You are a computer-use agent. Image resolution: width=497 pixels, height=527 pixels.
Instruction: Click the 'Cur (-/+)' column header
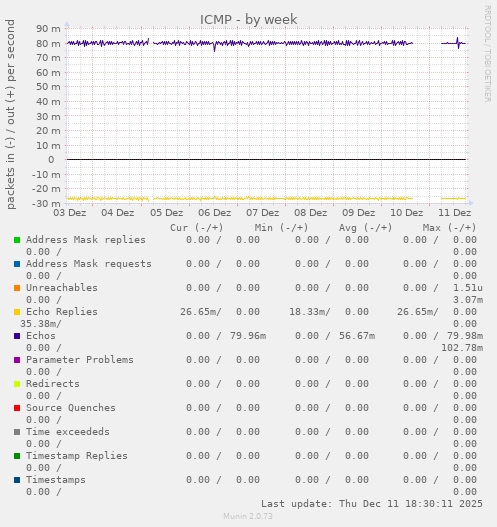tap(197, 228)
